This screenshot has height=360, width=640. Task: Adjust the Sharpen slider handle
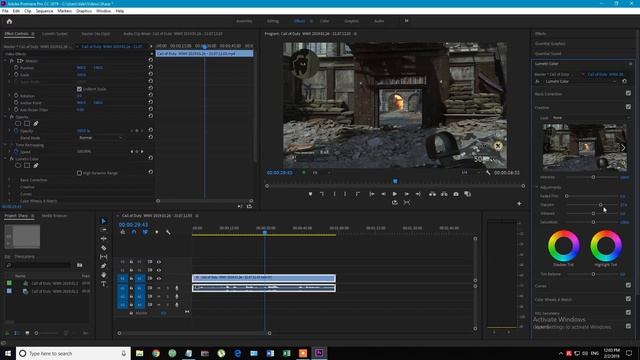[x=600, y=204]
